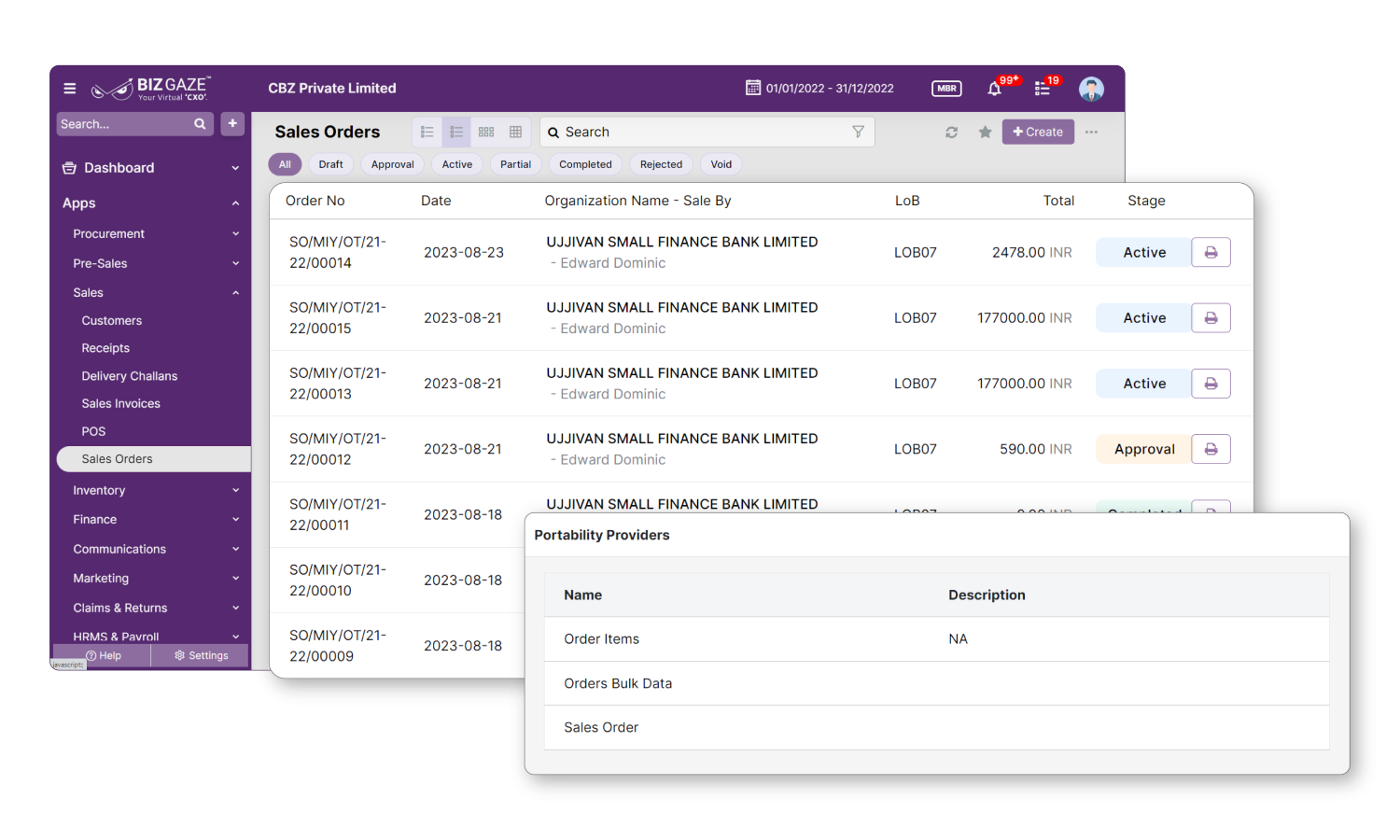Print order SO/MIY/OT/21-22/00013
1400x840 pixels.
(1211, 384)
